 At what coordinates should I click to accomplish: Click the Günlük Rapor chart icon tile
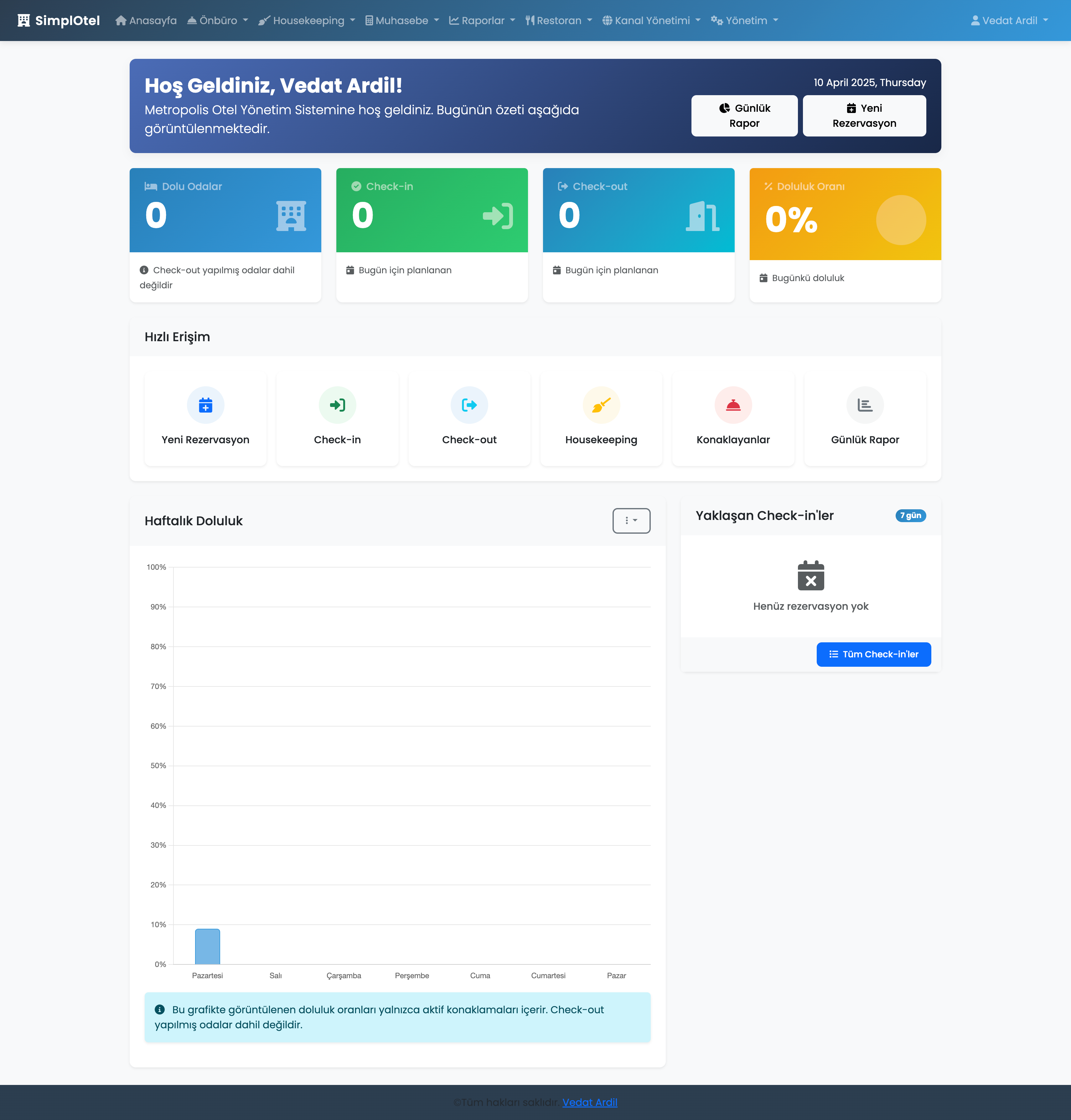865,405
